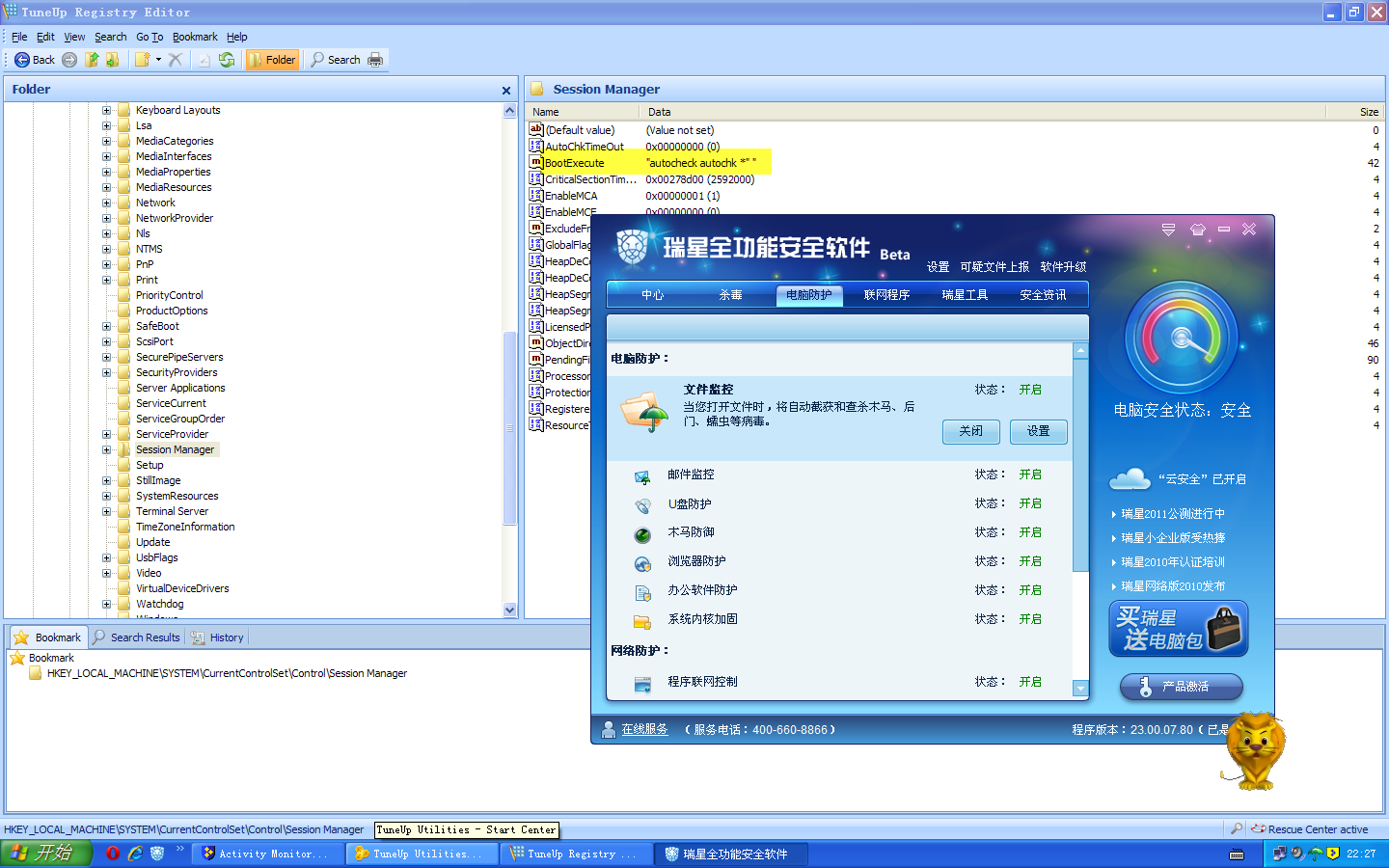Click the Print icon in toolbar
Image resolution: width=1389 pixels, height=868 pixels.
375,60
